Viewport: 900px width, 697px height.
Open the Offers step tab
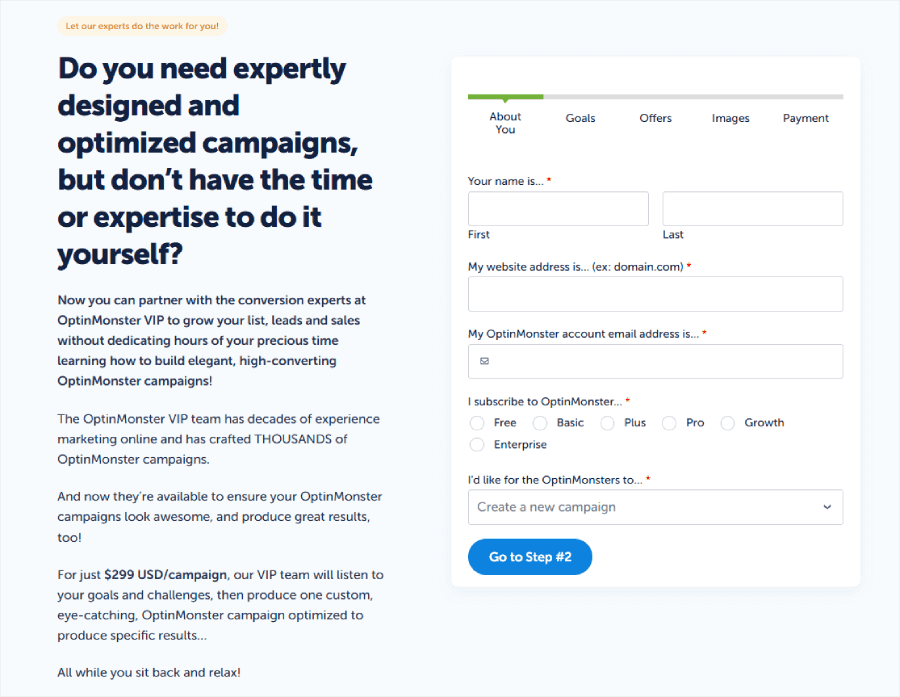tap(655, 117)
